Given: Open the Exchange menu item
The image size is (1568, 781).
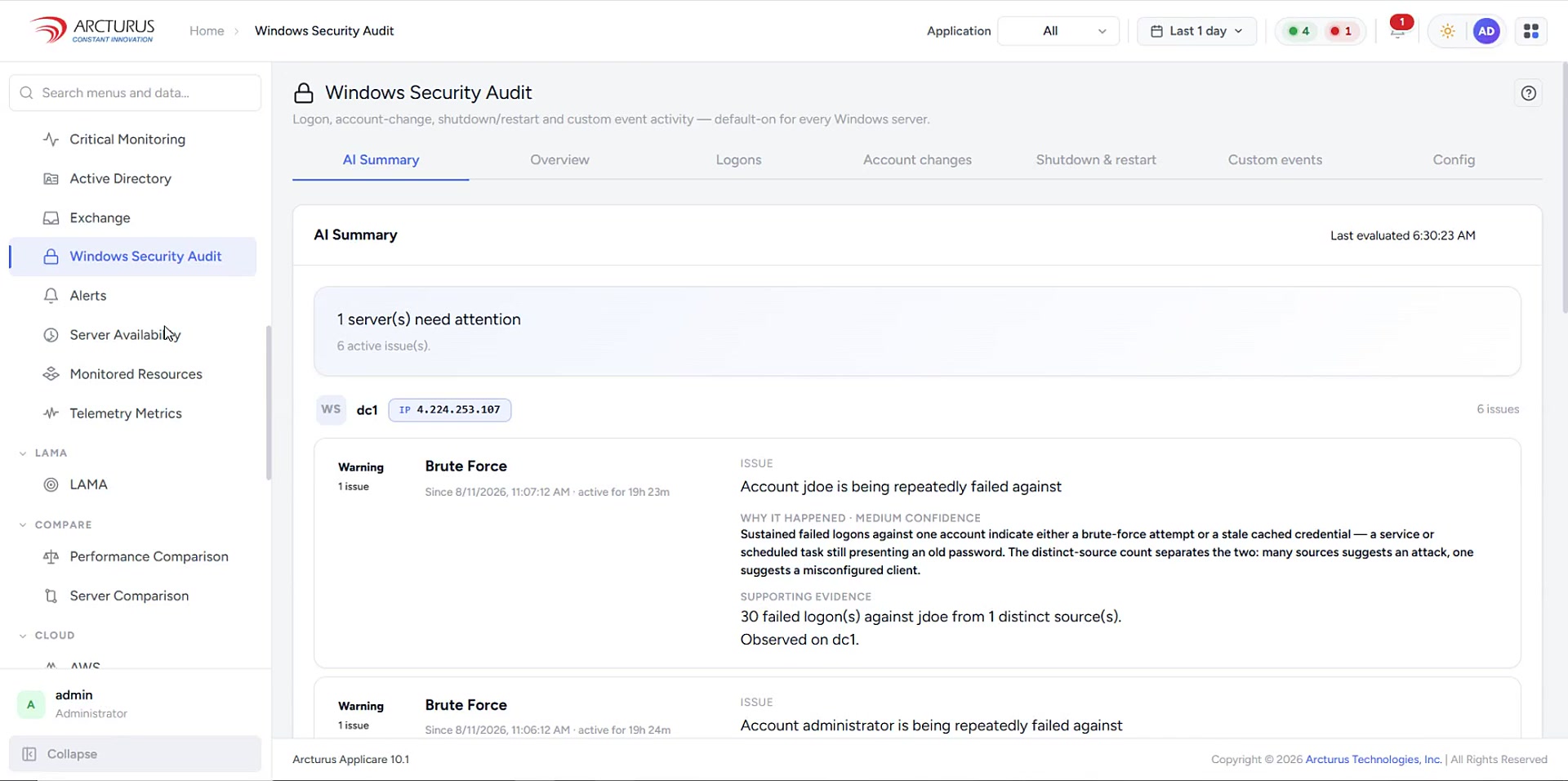Looking at the screenshot, I should (132, 218).
